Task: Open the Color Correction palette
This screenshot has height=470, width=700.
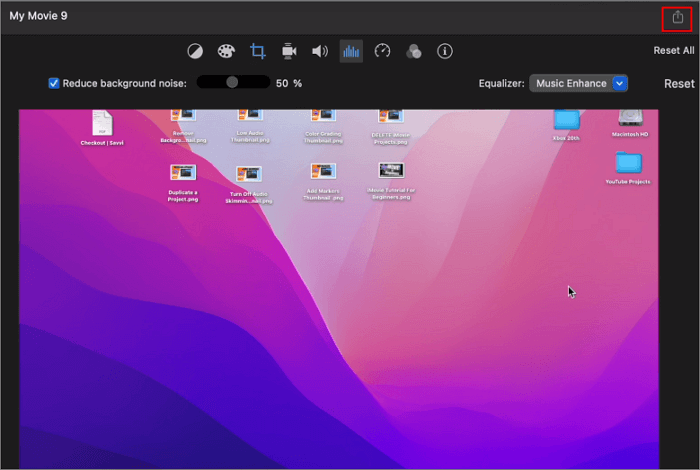Action: [226, 51]
